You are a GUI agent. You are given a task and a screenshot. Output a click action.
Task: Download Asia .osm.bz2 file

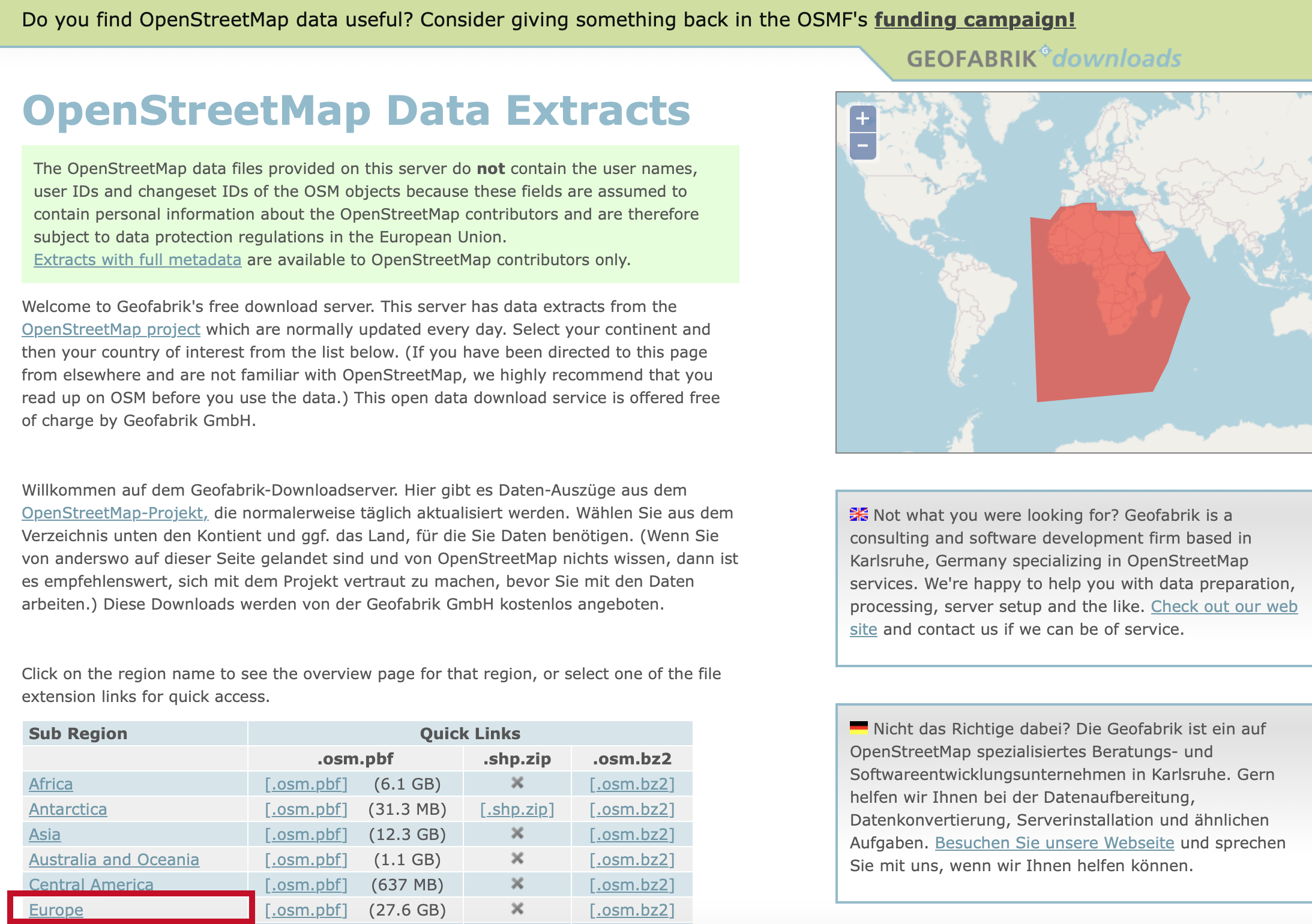[632, 835]
